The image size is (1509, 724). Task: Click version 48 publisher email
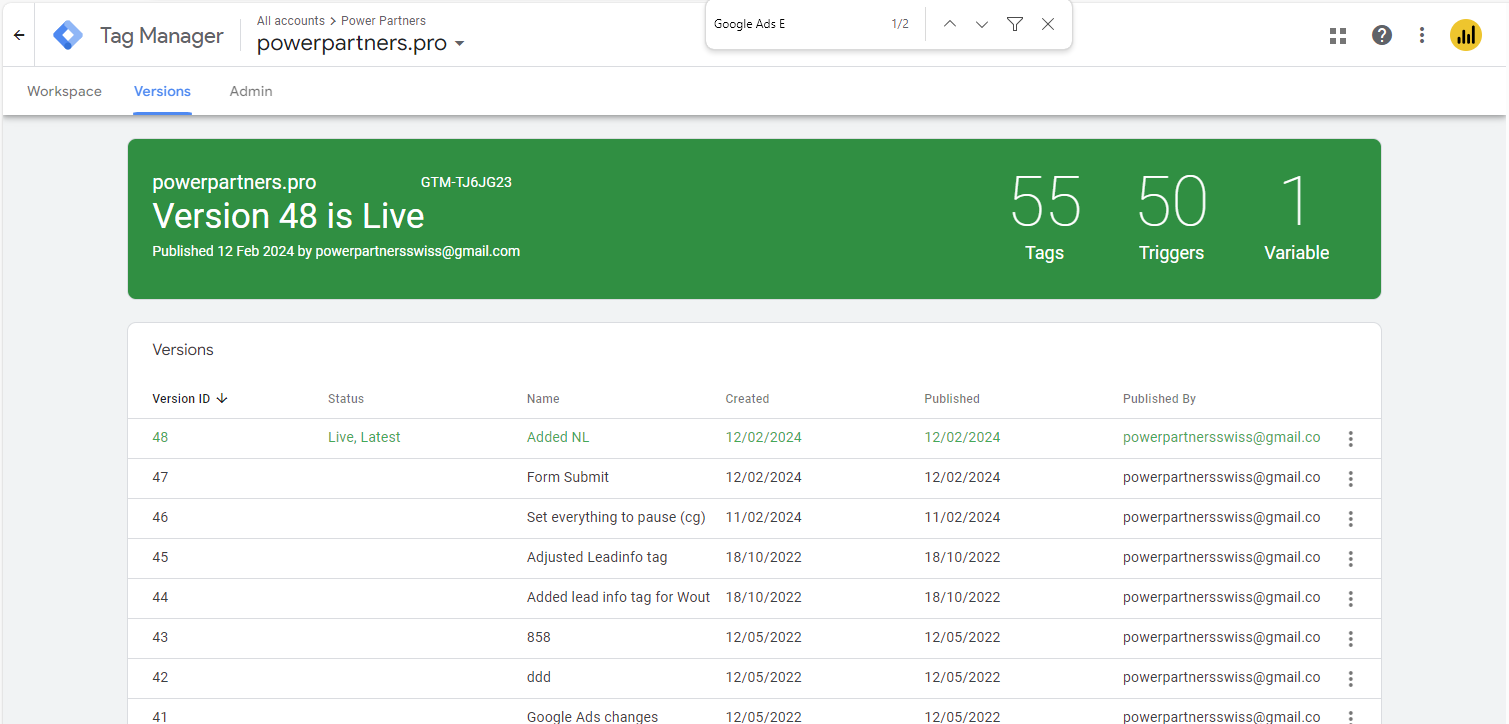[x=1221, y=437]
